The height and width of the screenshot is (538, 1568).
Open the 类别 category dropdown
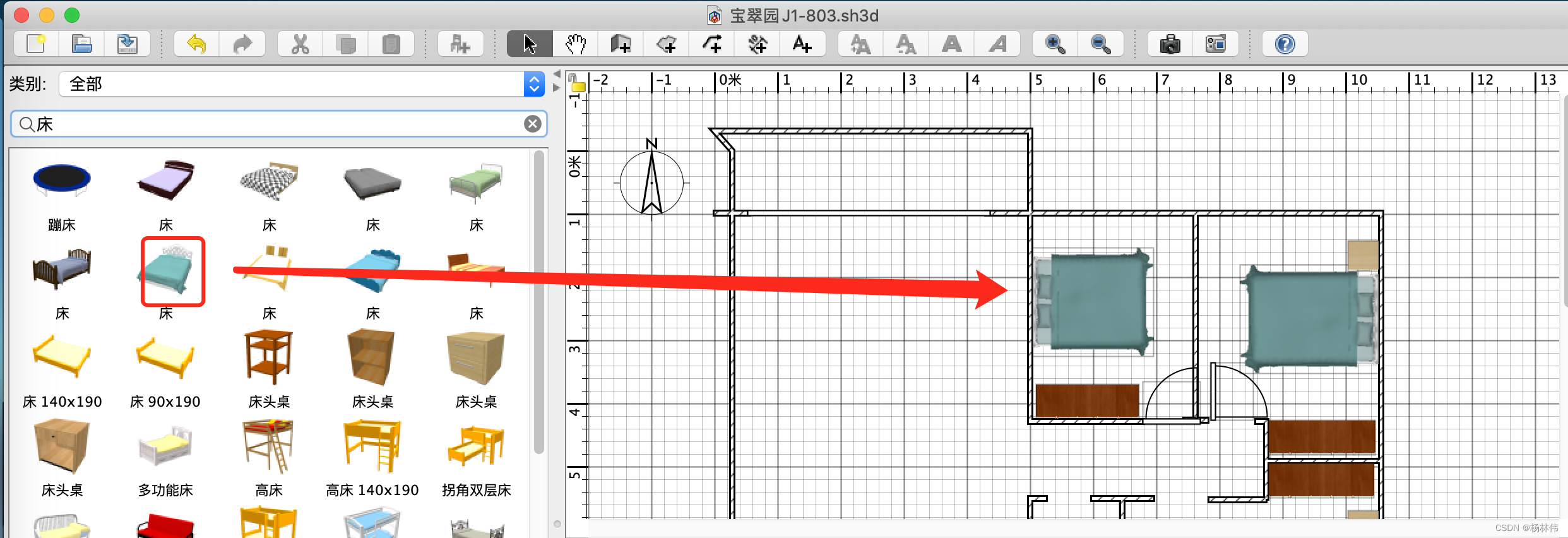coord(302,84)
